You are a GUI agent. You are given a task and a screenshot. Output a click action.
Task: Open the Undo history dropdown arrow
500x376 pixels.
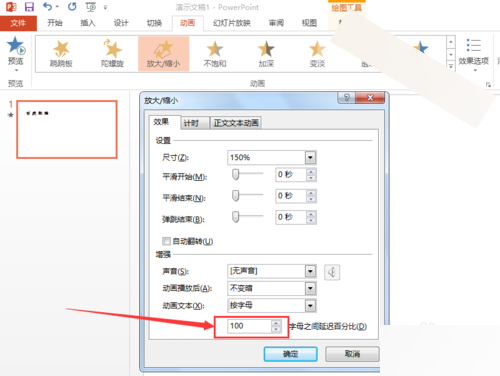[x=57, y=7]
